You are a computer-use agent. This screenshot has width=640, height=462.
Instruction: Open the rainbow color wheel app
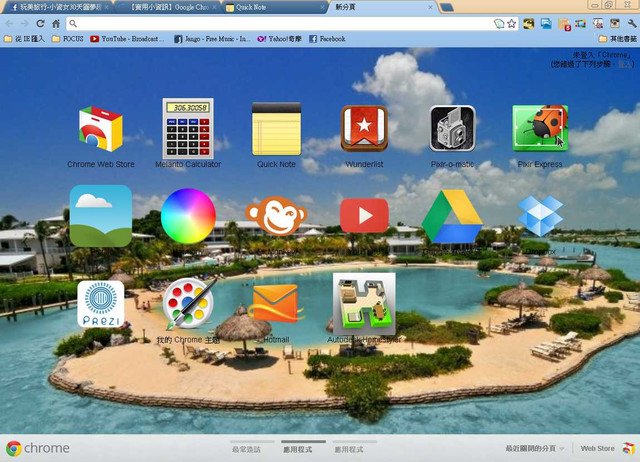[188, 216]
